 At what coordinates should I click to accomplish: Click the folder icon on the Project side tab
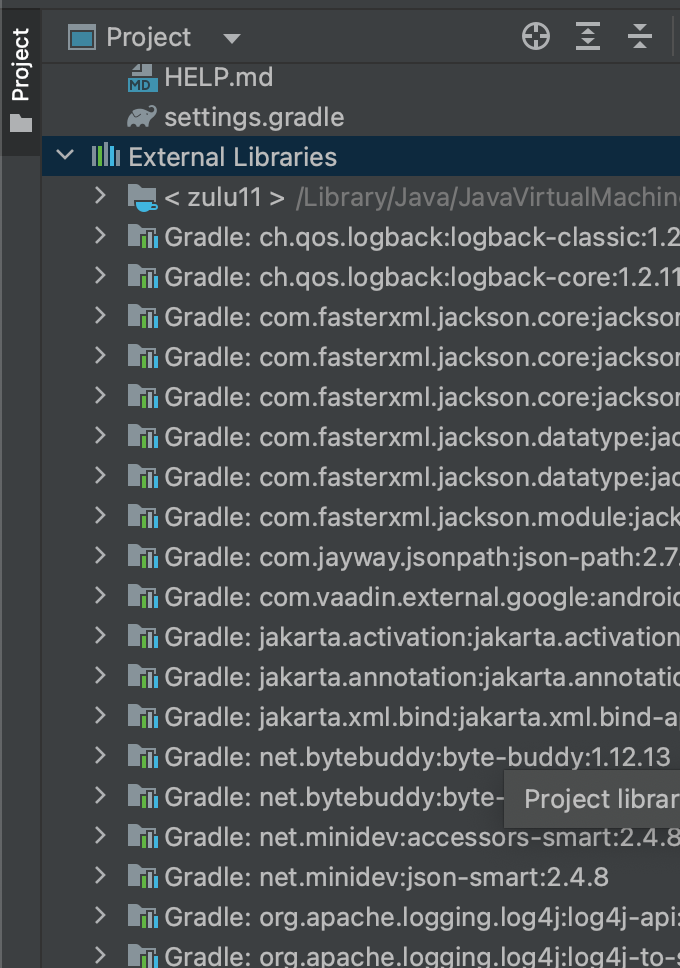click(x=21, y=123)
